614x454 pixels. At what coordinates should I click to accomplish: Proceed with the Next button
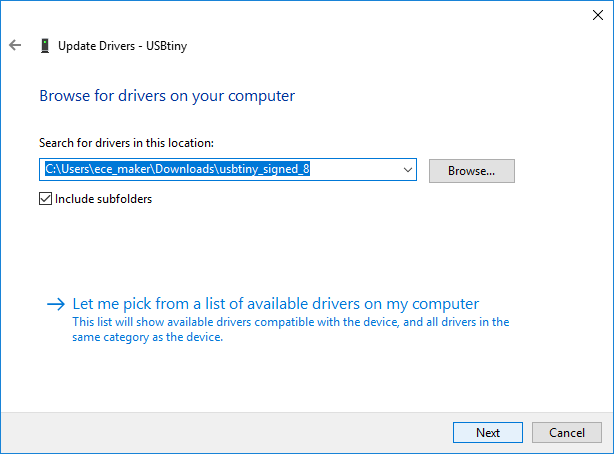pos(488,432)
